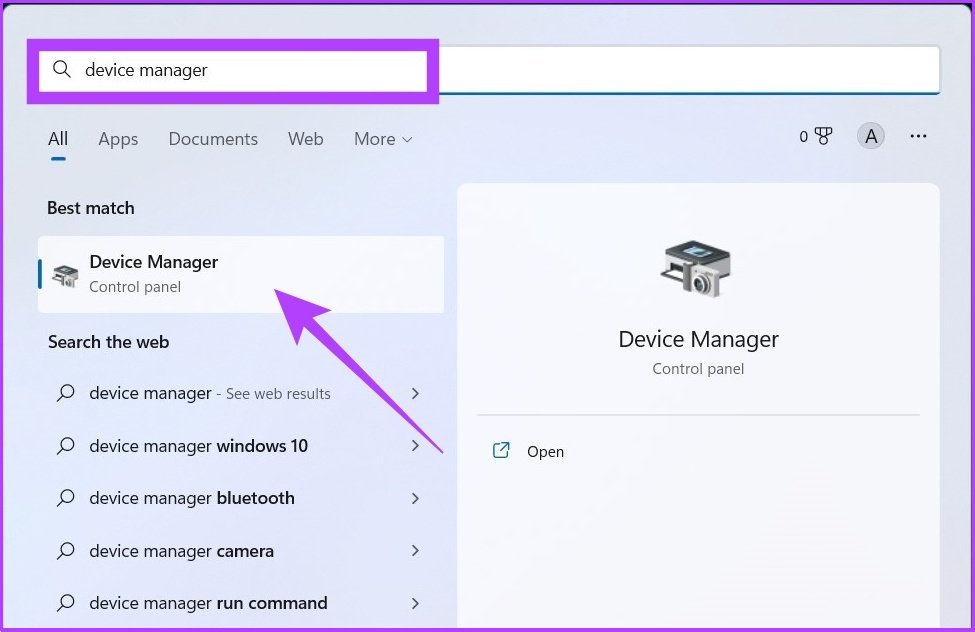The image size is (975, 632).
Task: Click the account avatar icon
Action: point(870,135)
